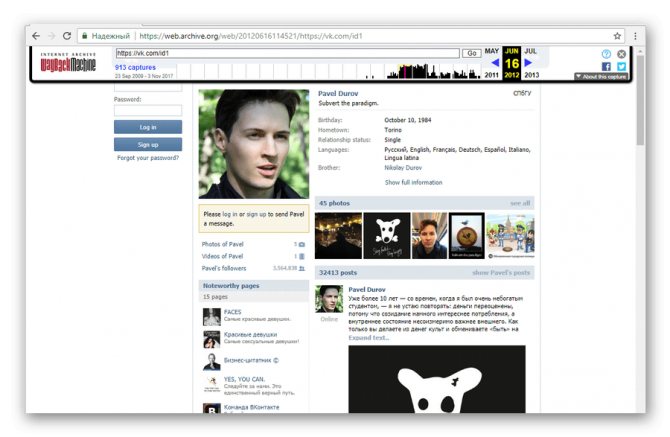Select the JUL 2013 capture month
The image size is (670, 437).
coord(531,63)
